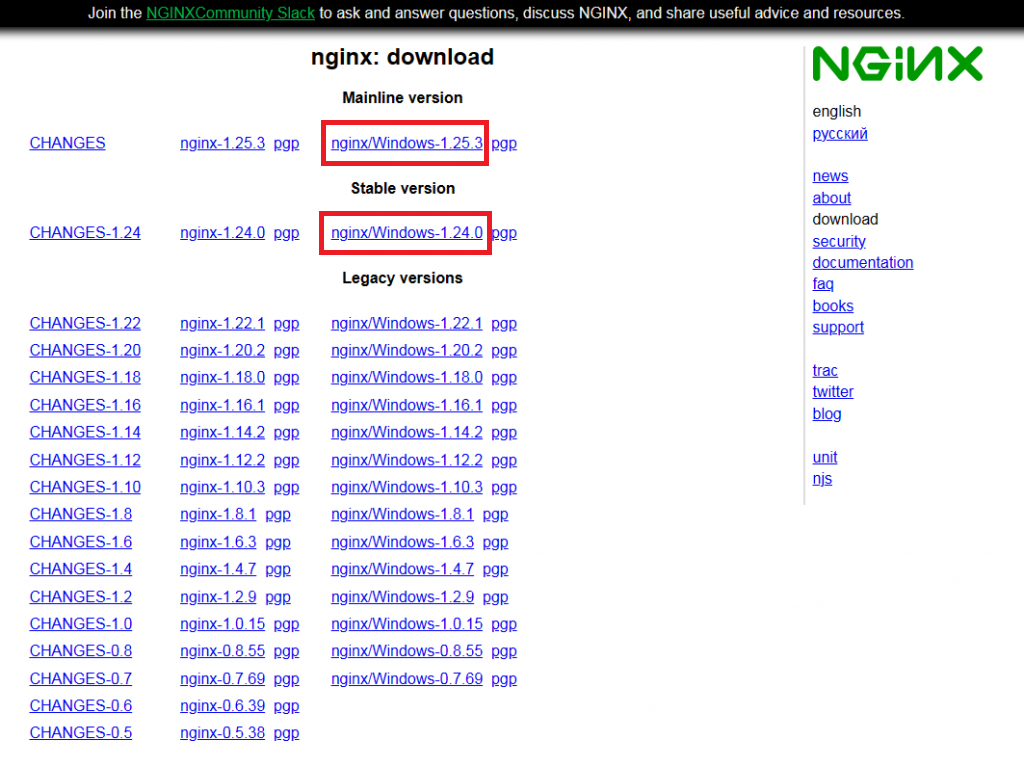Open CHANGES-0.5 changelog

tap(80, 733)
